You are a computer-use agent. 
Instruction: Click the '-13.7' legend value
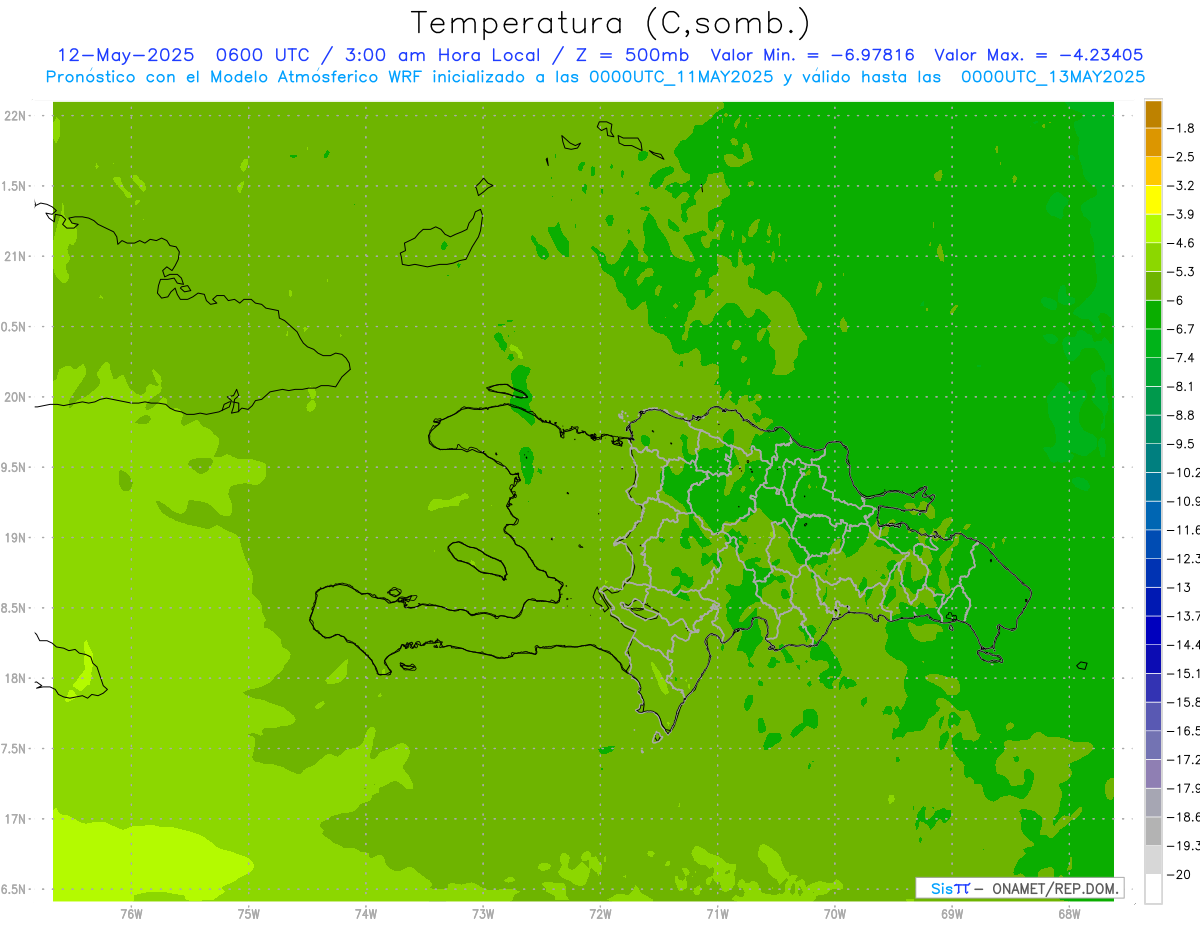pos(1183,616)
